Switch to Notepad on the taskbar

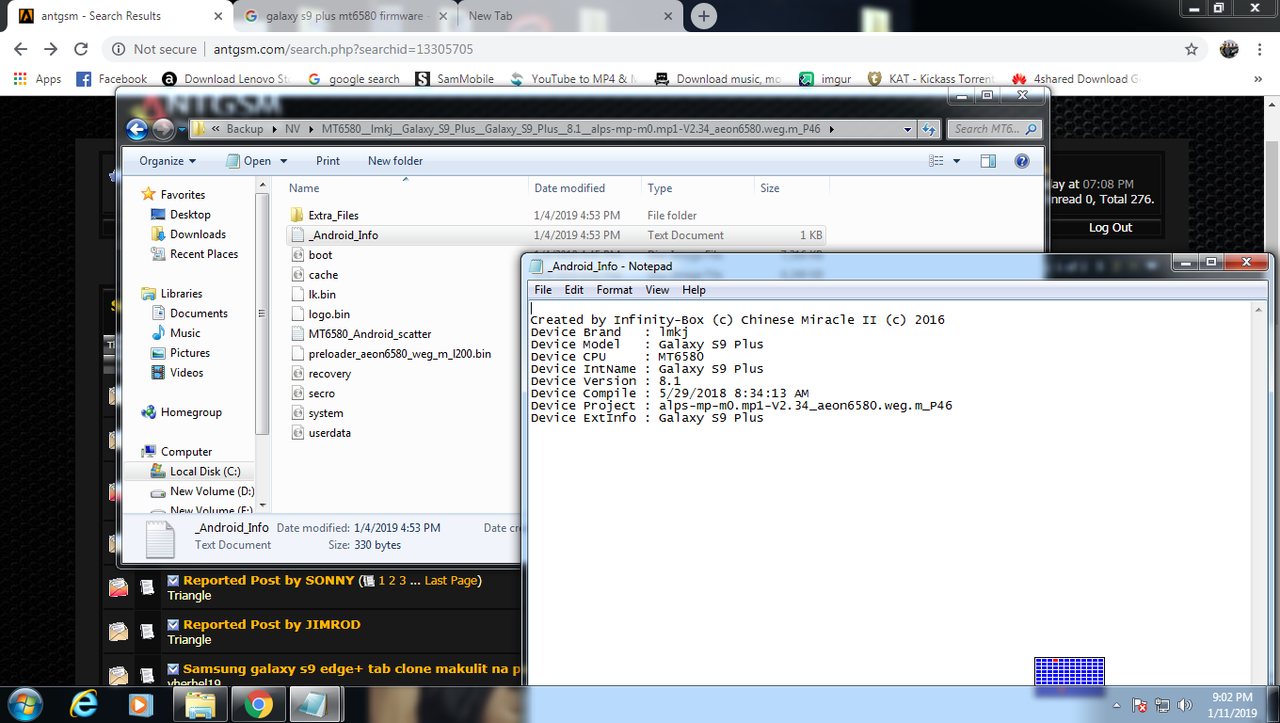tap(315, 705)
